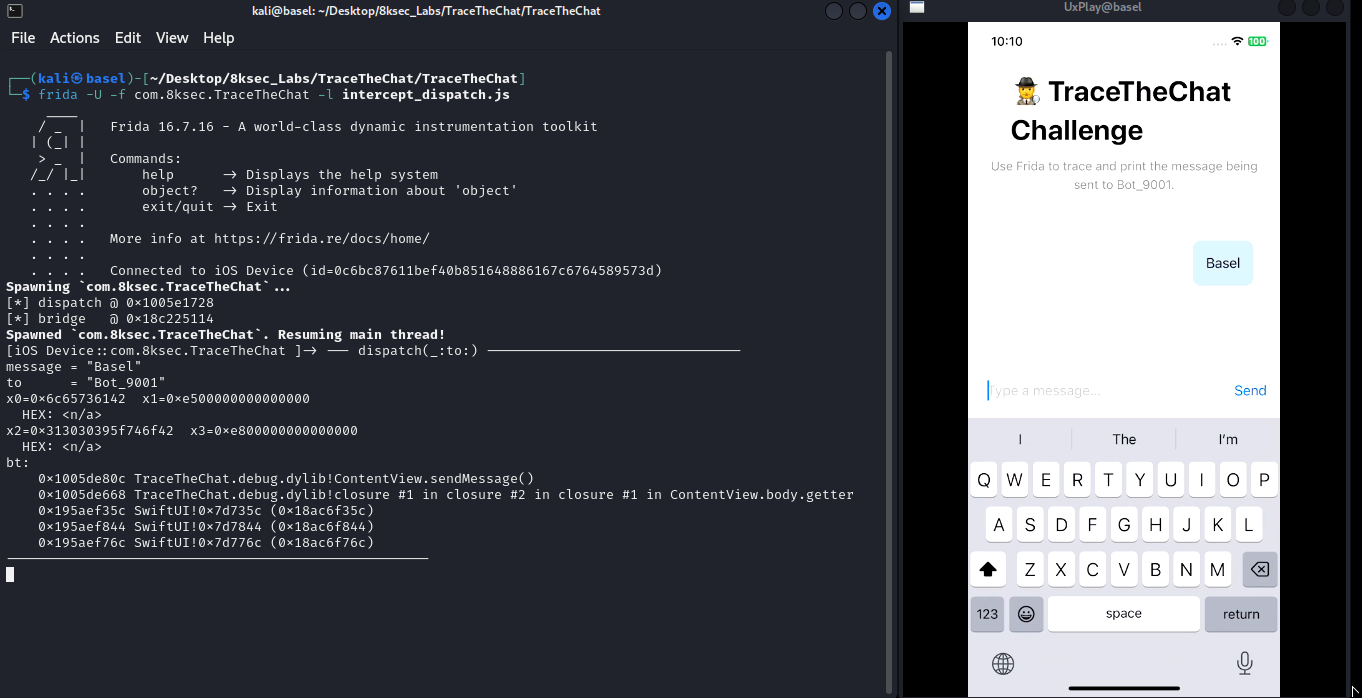
Task: Tap the Y key
Action: (x=1139, y=480)
